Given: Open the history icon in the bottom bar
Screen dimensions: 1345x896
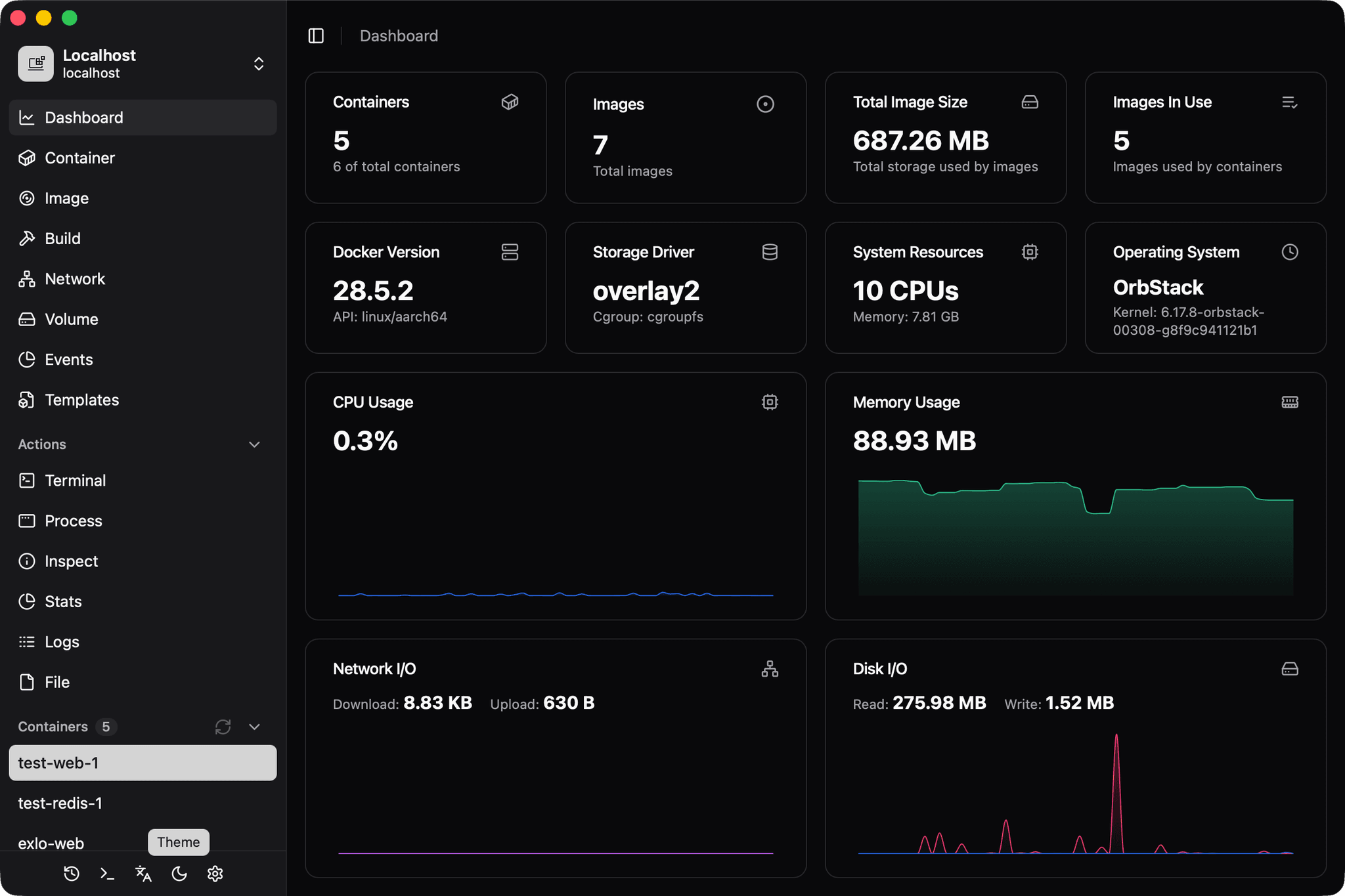Looking at the screenshot, I should [72, 874].
